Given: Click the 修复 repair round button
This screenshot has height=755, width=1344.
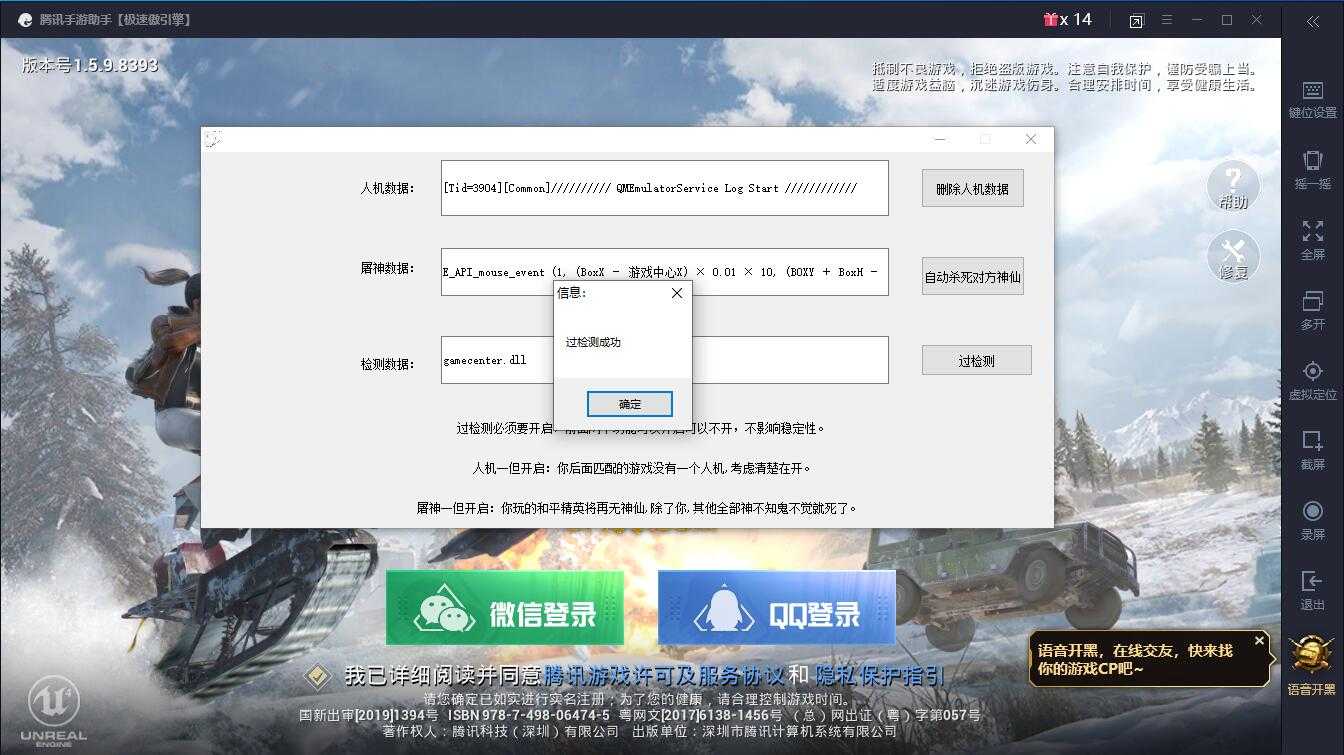Looking at the screenshot, I should pos(1233,256).
